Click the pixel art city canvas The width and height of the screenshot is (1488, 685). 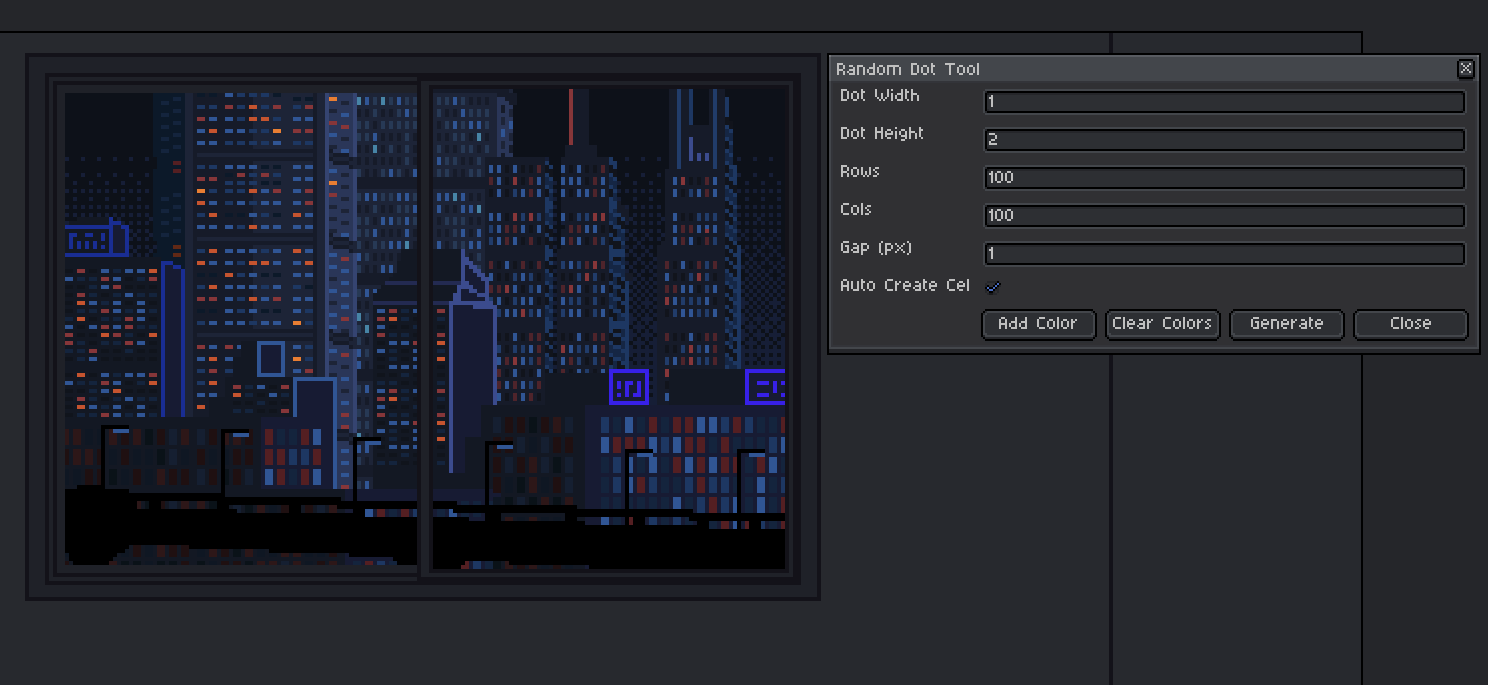(x=423, y=326)
